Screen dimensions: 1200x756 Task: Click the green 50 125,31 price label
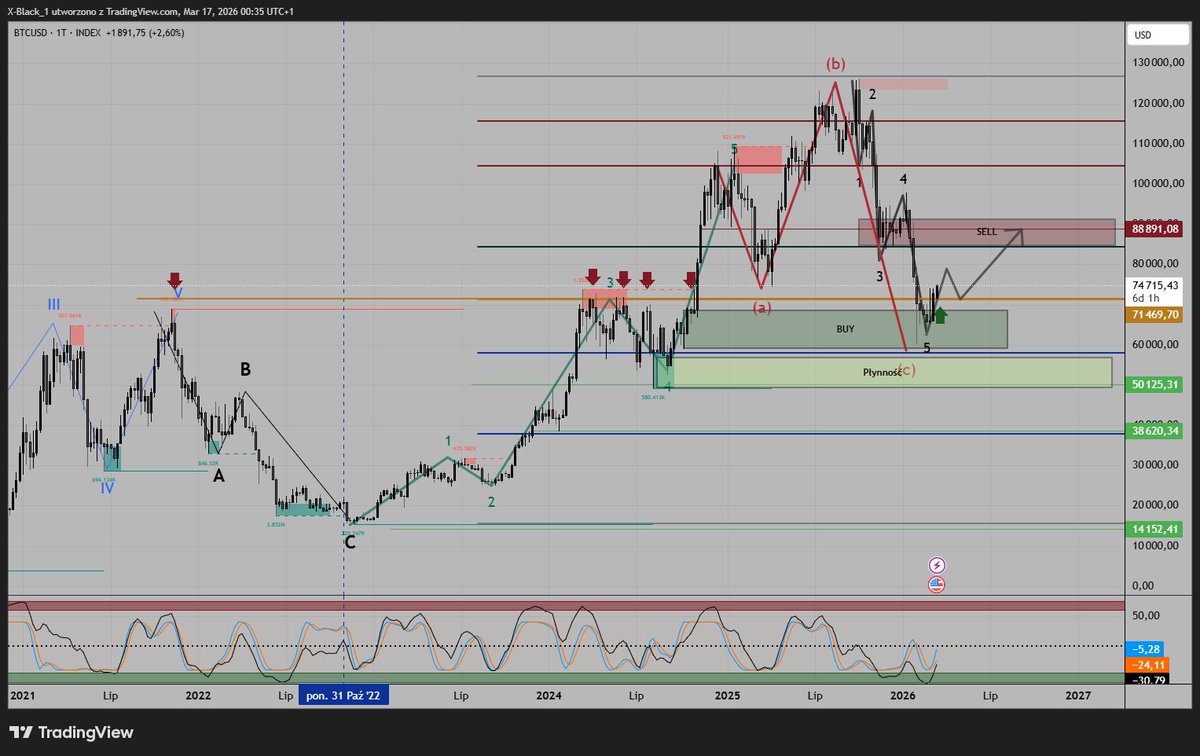click(x=1154, y=384)
